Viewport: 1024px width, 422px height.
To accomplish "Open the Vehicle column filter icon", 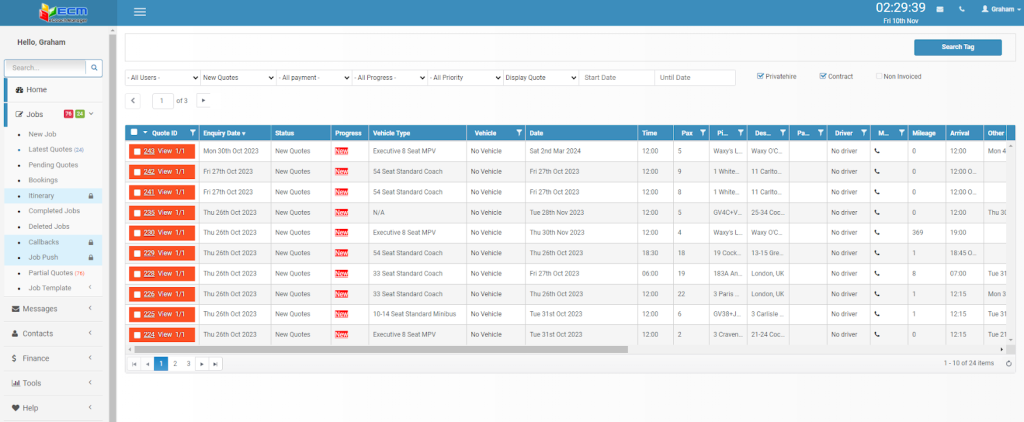I will (518, 132).
